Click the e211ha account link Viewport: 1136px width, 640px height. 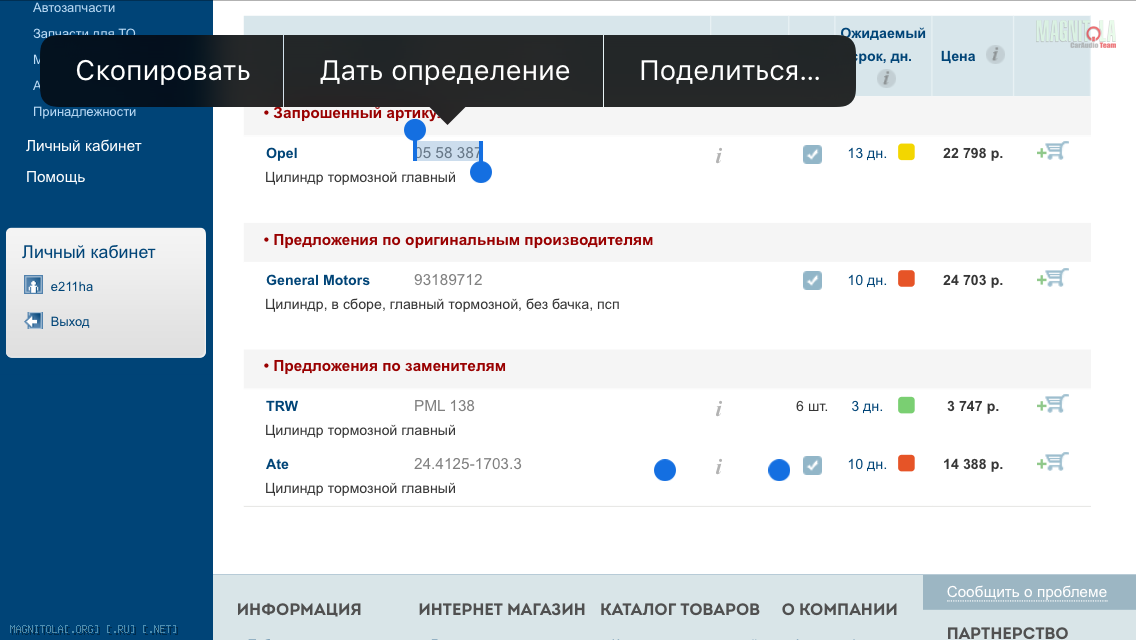[x=72, y=286]
